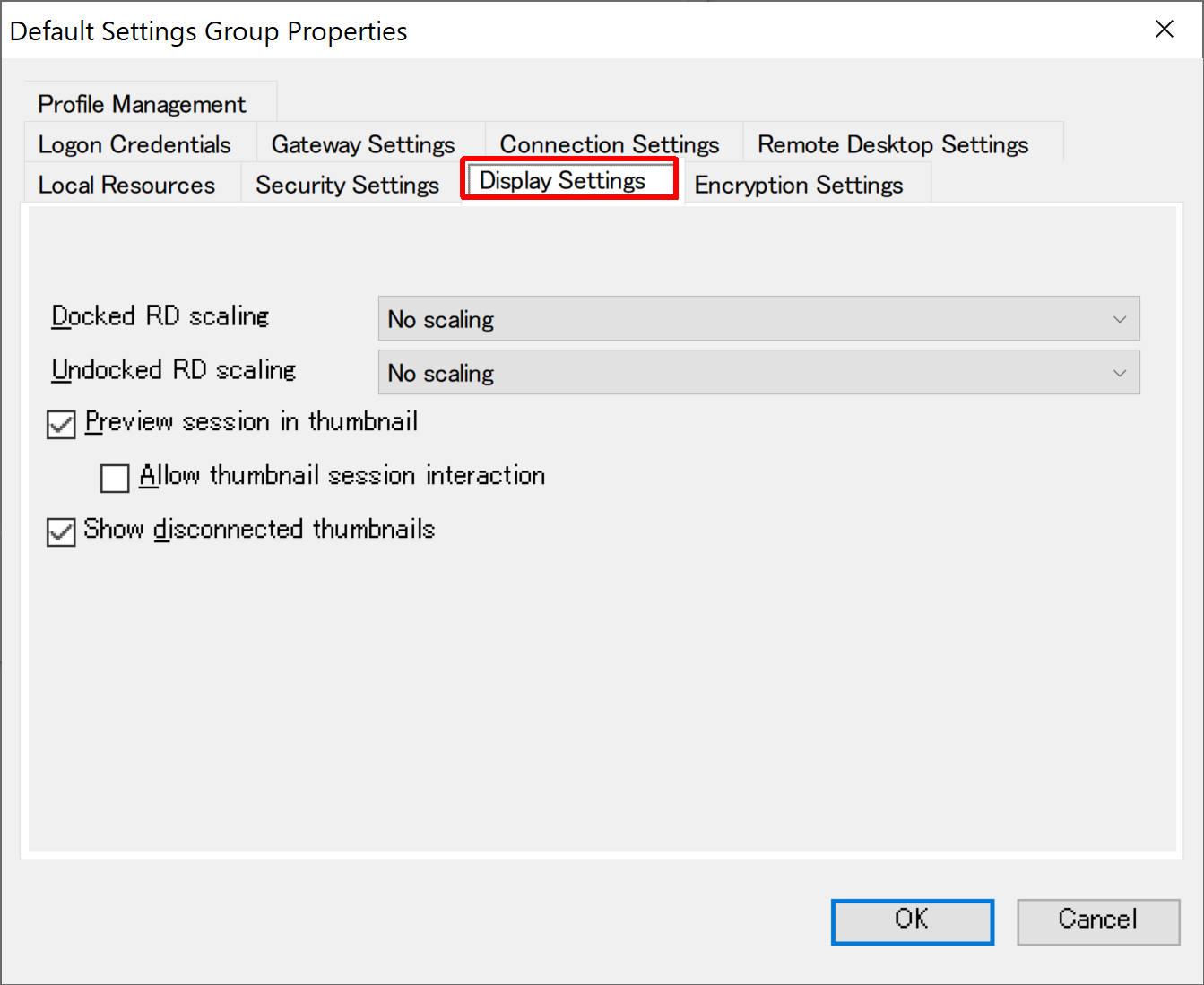Open the Local Resources tab
1204x985 pixels.
133,184
